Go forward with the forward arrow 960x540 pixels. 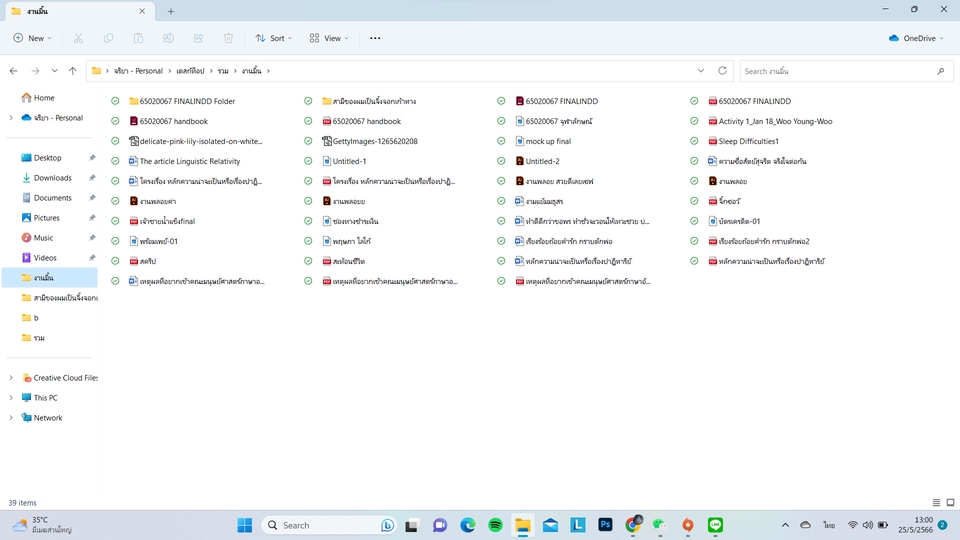tap(36, 71)
